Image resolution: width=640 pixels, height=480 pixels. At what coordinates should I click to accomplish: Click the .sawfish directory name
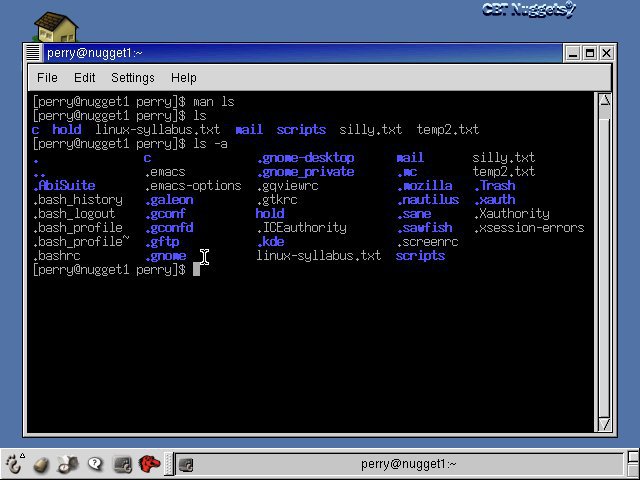(425, 228)
